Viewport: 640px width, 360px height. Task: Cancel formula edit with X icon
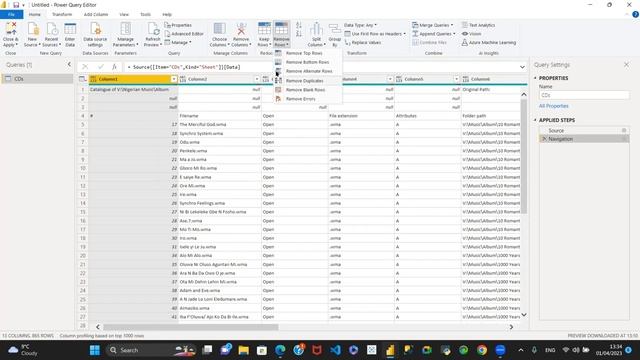pyautogui.click(x=85, y=67)
